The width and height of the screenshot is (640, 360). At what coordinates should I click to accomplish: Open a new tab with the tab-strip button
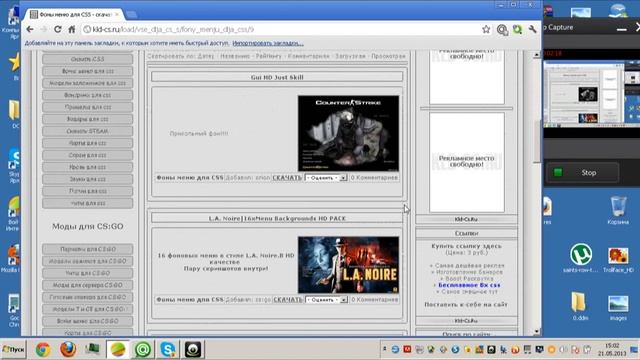pos(131,15)
